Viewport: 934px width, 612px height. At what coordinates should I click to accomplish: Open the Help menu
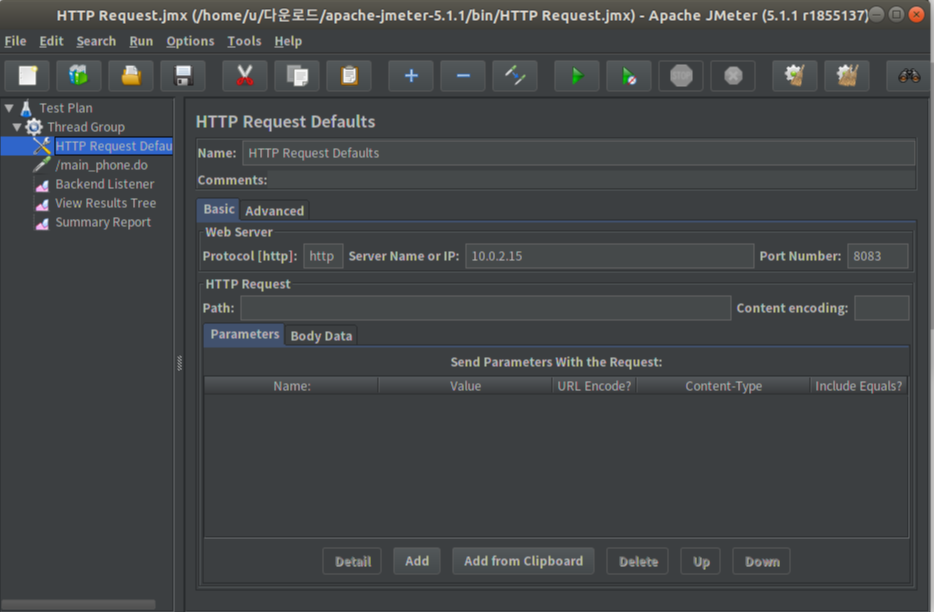pos(288,41)
